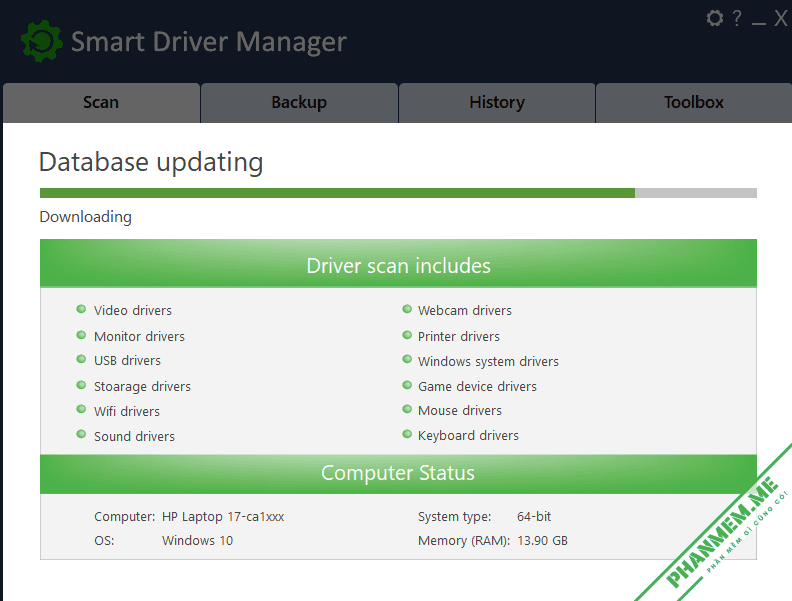
Task: Select the Windows system drivers entry
Action: click(488, 362)
